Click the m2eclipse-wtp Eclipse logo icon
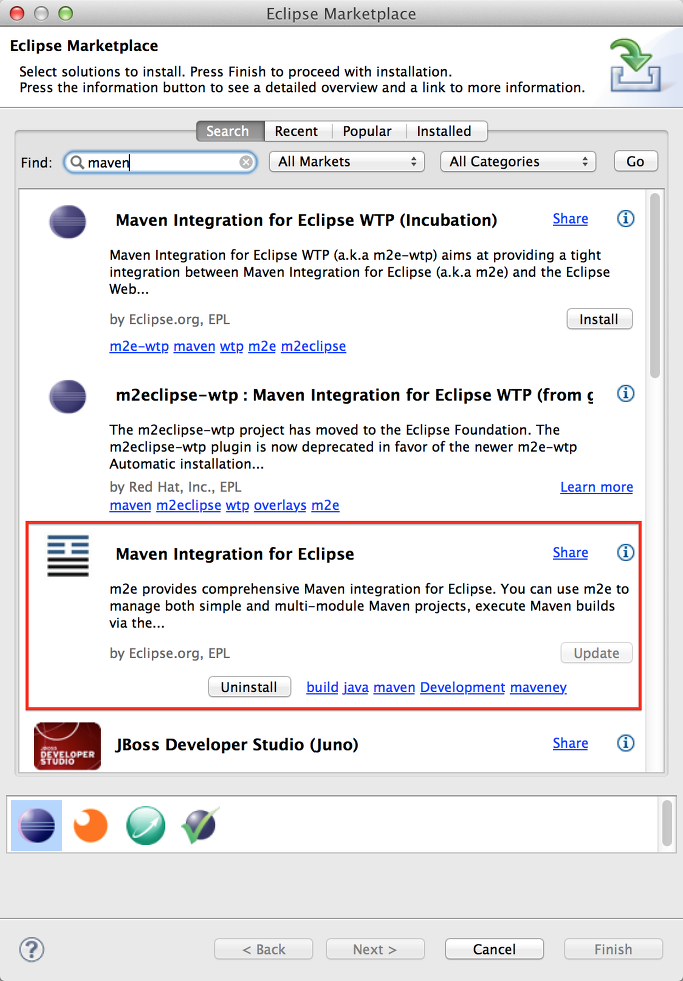Screen dimensions: 683x981 pyautogui.click(x=68, y=397)
